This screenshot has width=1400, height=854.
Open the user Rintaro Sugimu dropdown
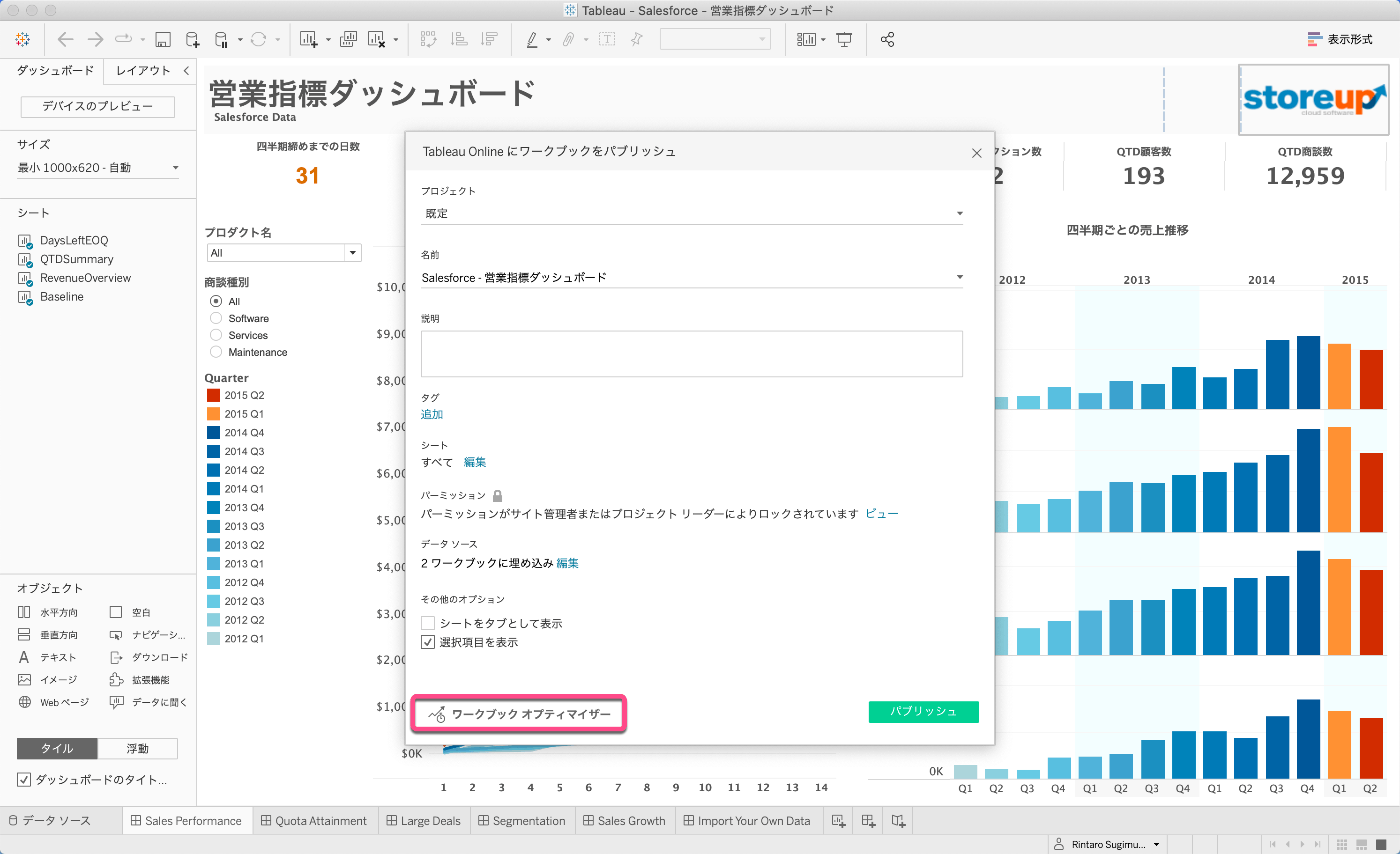[x=1106, y=845]
